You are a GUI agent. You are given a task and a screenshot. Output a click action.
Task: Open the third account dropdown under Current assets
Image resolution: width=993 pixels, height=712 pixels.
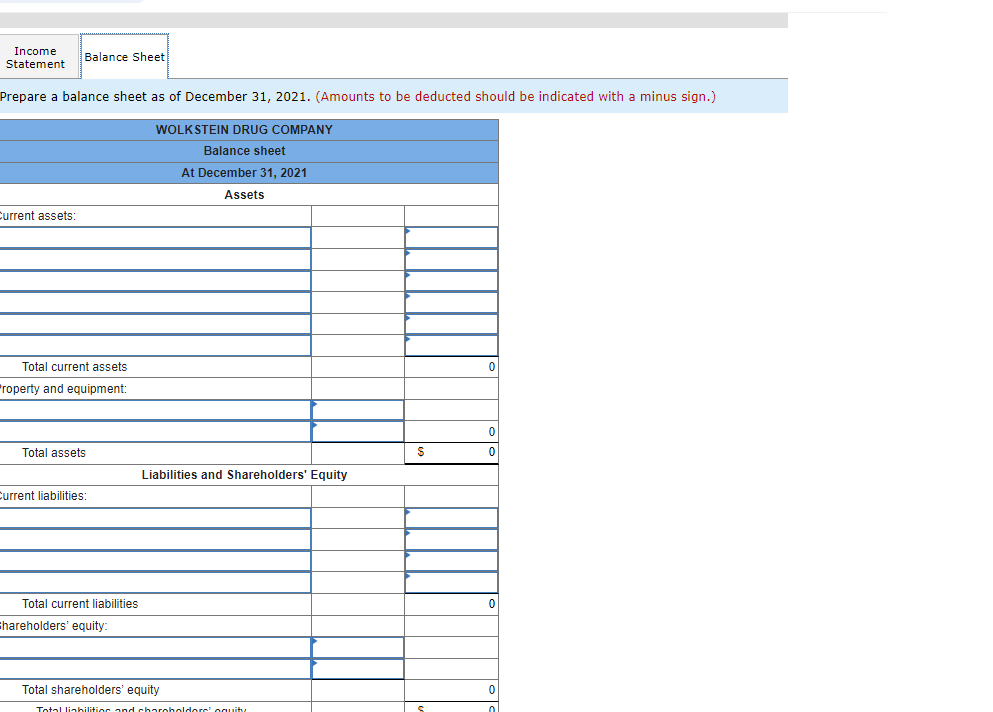click(x=155, y=281)
